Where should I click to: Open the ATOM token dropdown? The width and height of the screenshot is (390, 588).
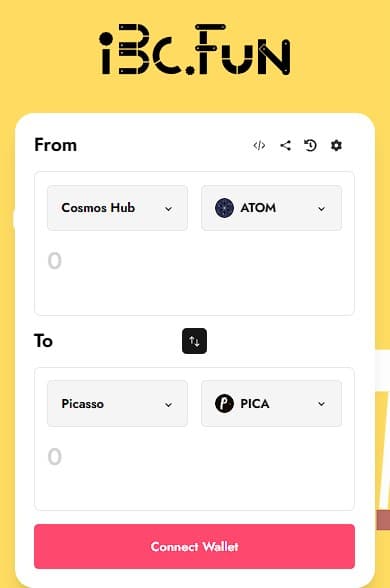(272, 208)
